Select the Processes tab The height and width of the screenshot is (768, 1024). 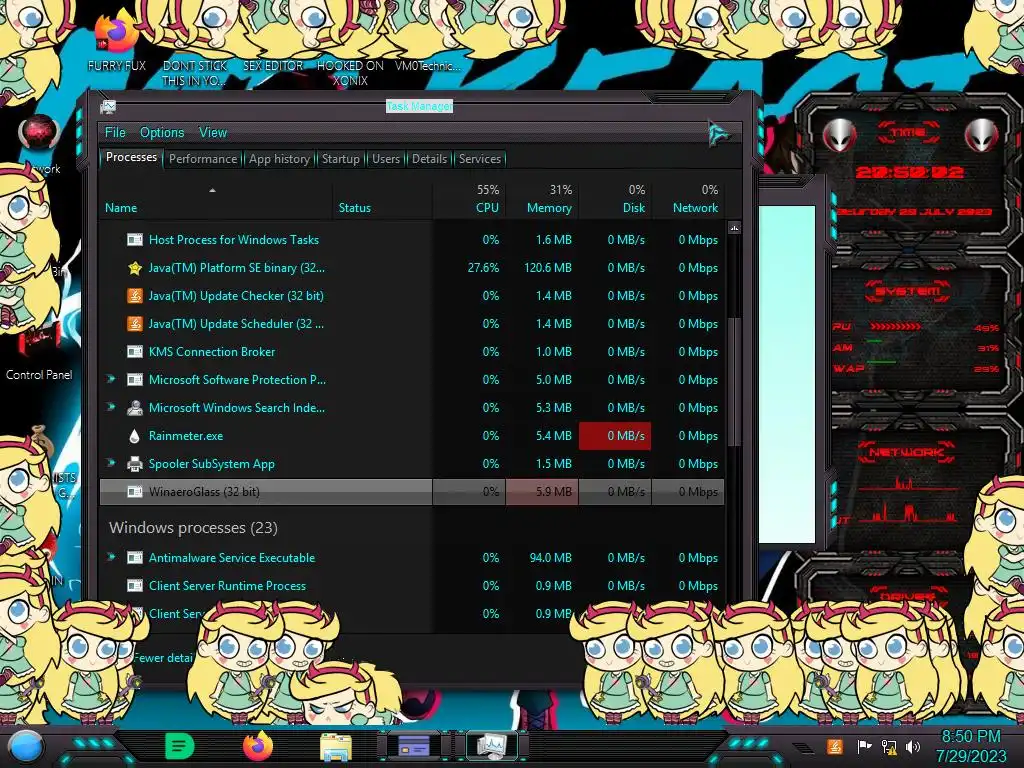(x=131, y=157)
